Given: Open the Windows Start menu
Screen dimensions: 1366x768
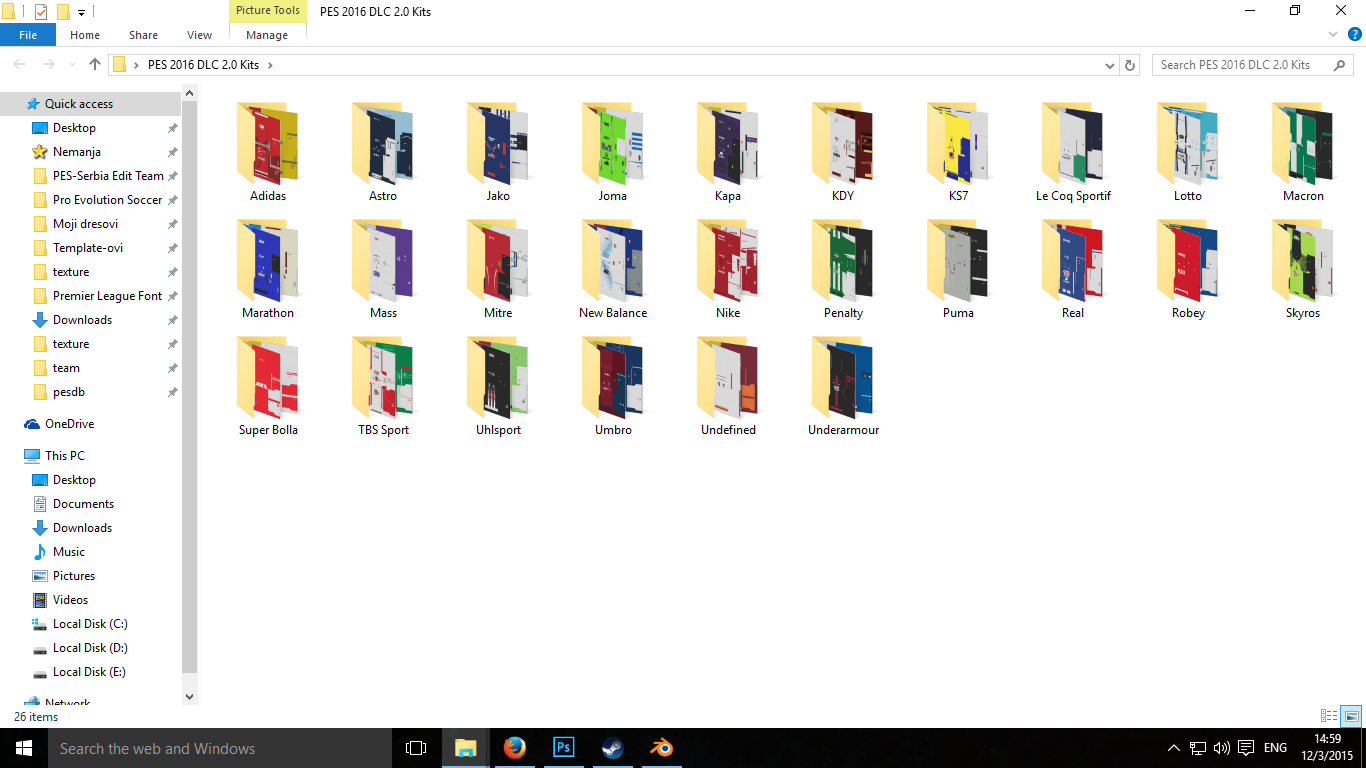Looking at the screenshot, I should [x=24, y=748].
